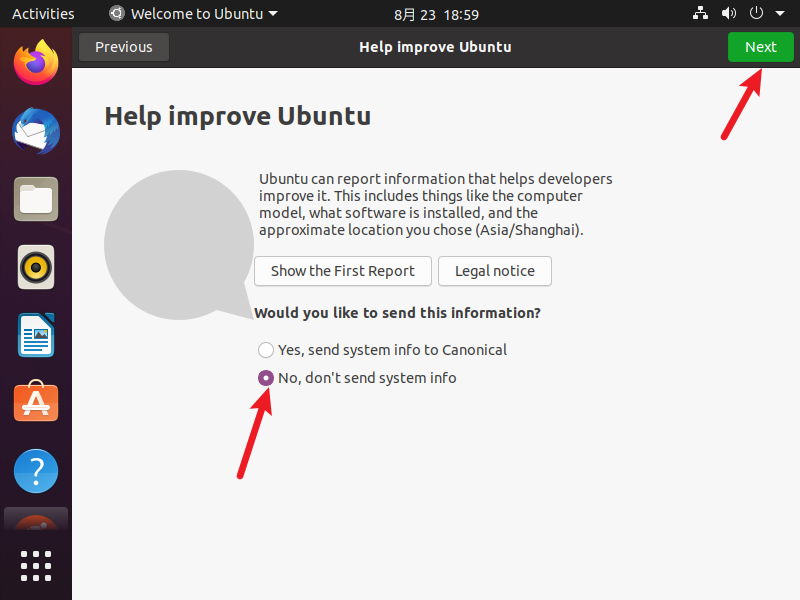Screen dimensions: 800x600
Task: Expand the Welcome to Ubuntu app menu
Action: click(x=193, y=14)
